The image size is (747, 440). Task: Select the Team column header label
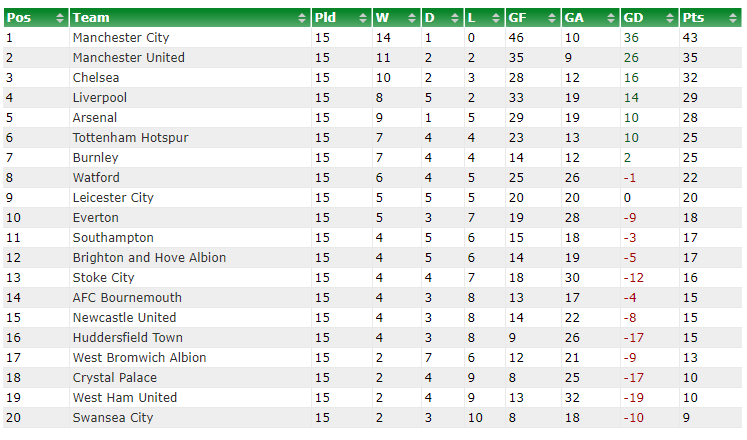pos(91,18)
